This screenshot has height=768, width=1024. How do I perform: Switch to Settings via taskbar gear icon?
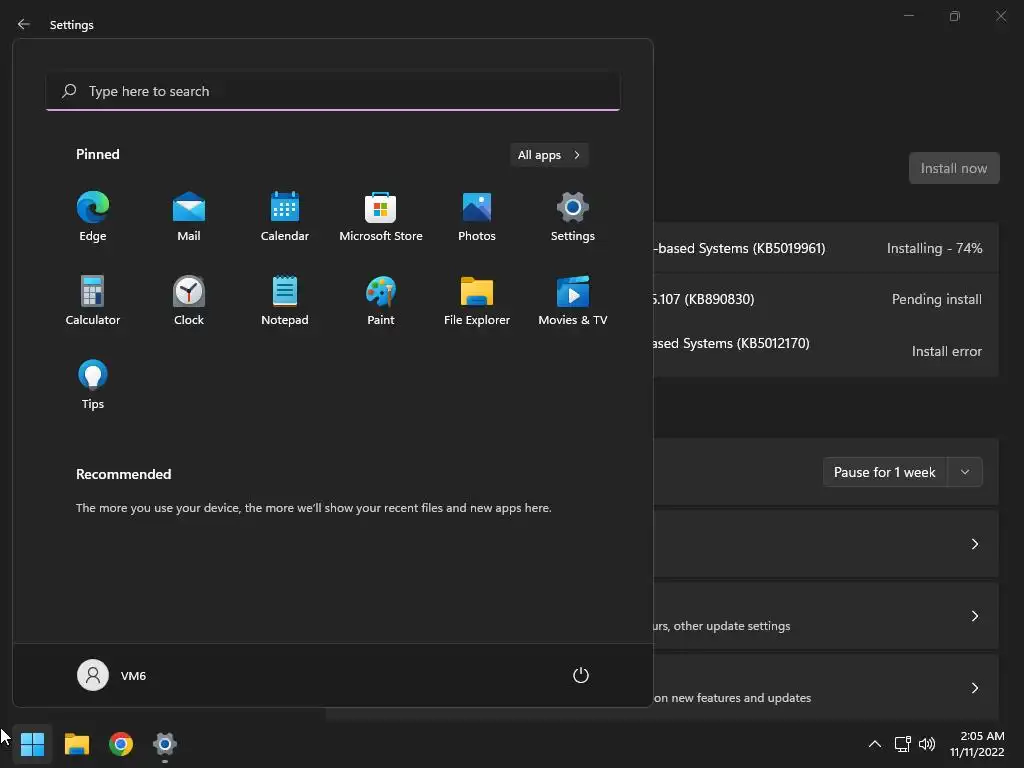click(165, 744)
